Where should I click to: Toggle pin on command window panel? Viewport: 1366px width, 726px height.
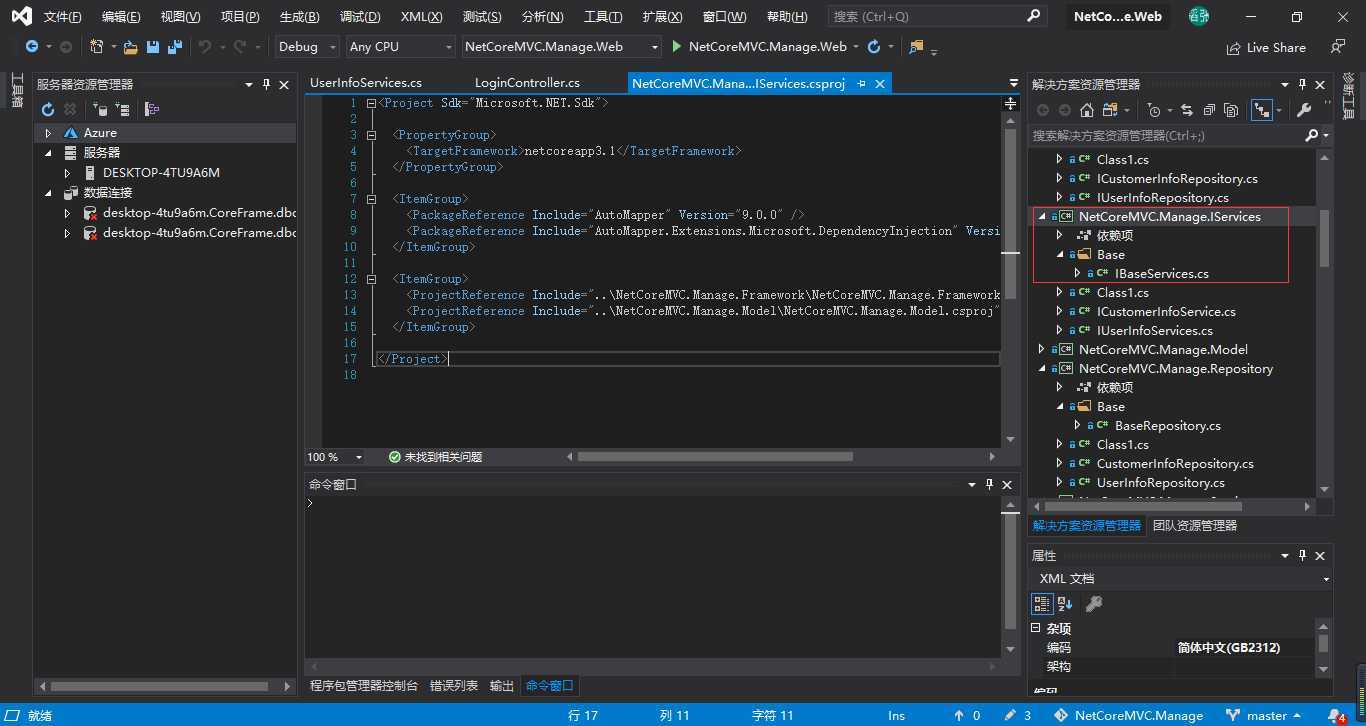click(990, 484)
